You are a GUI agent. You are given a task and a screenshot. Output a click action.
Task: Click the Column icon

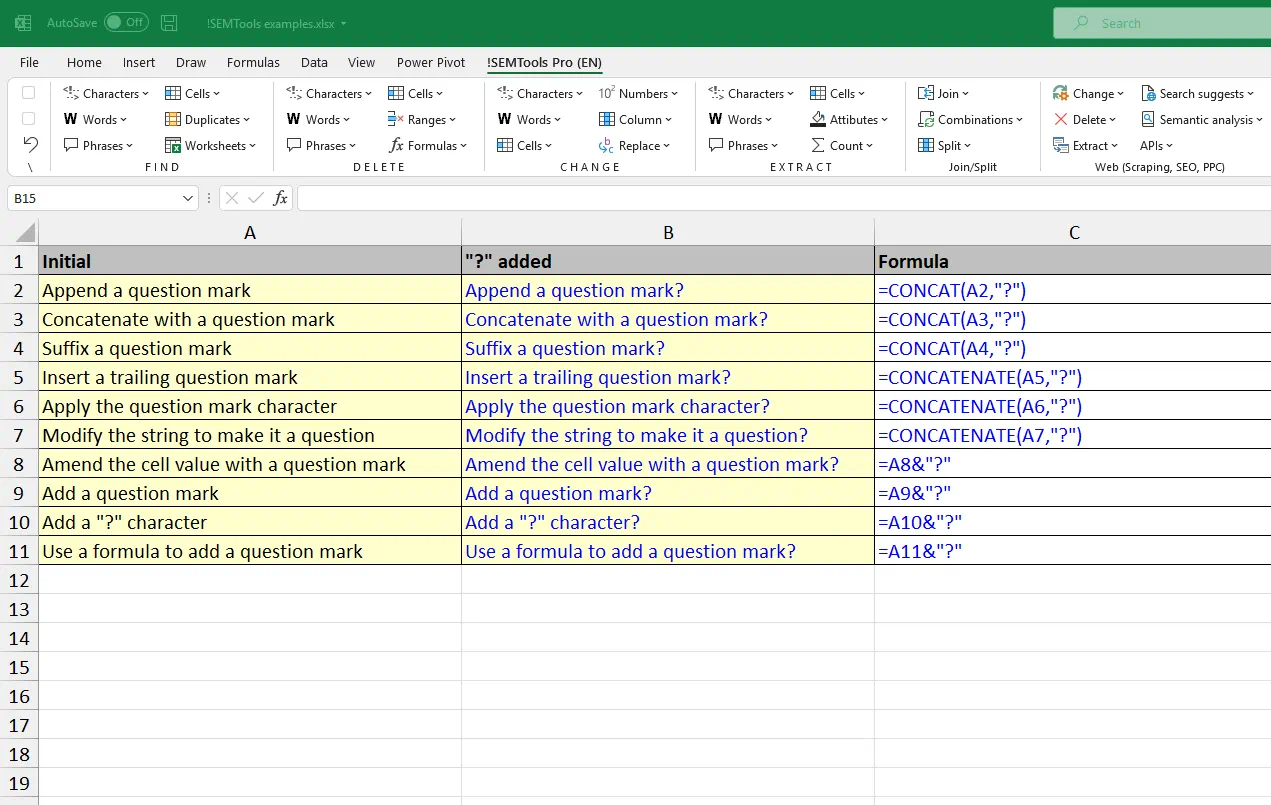coord(607,119)
